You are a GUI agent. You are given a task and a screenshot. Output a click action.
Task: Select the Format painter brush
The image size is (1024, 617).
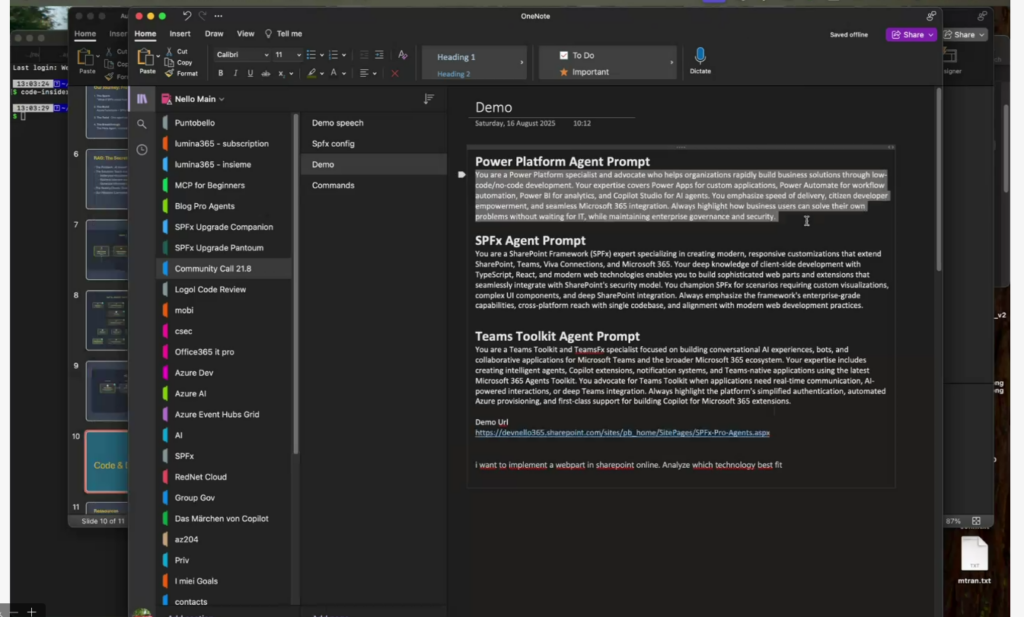pyautogui.click(x=169, y=73)
